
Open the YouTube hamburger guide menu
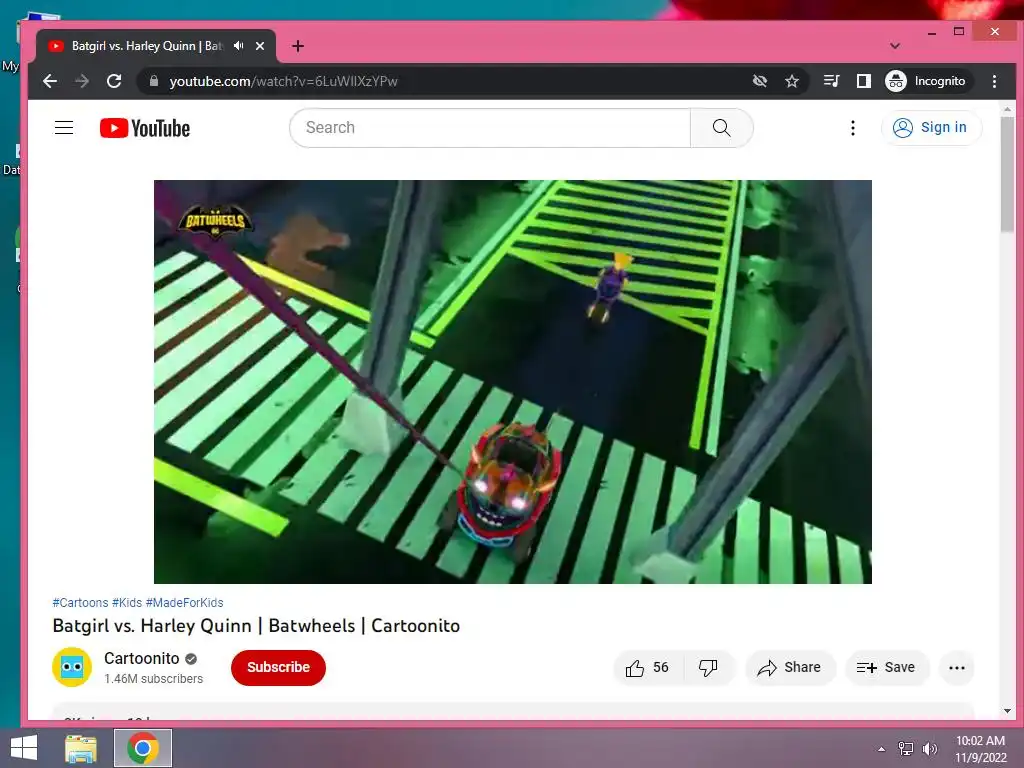pyautogui.click(x=64, y=127)
